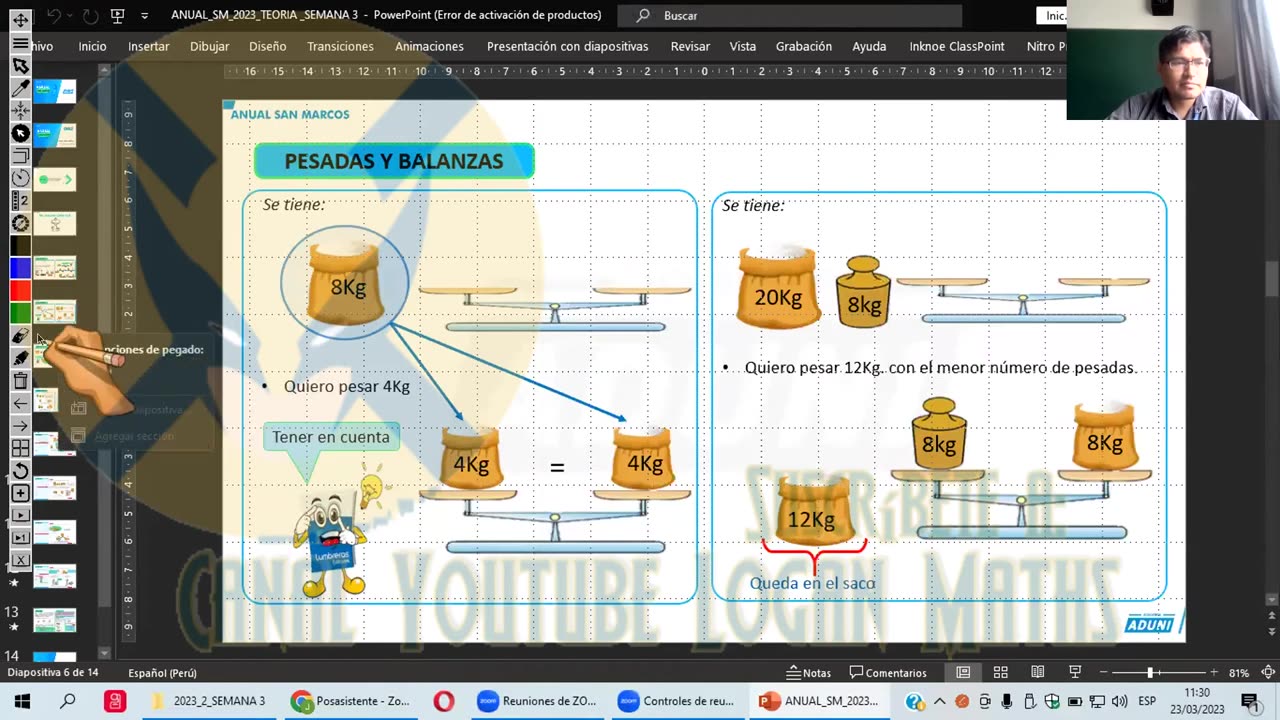Viewport: 1280px width, 720px height.
Task: Click the pen thickness 2 indicator
Action: [20, 200]
